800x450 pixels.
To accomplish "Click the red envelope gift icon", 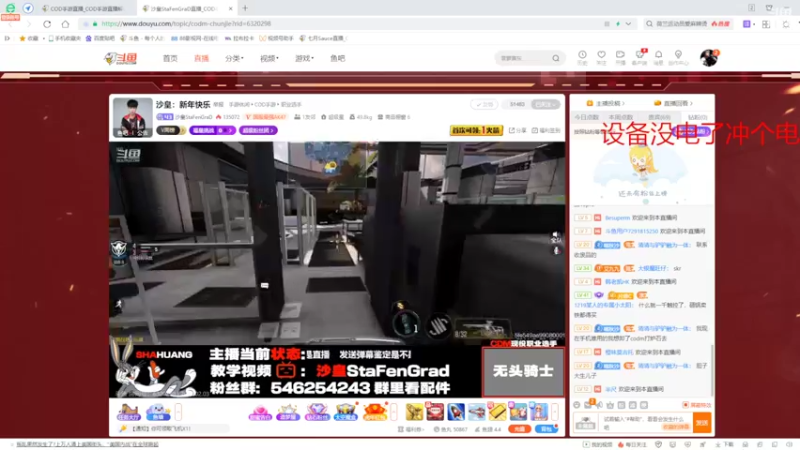I will tap(374, 412).
